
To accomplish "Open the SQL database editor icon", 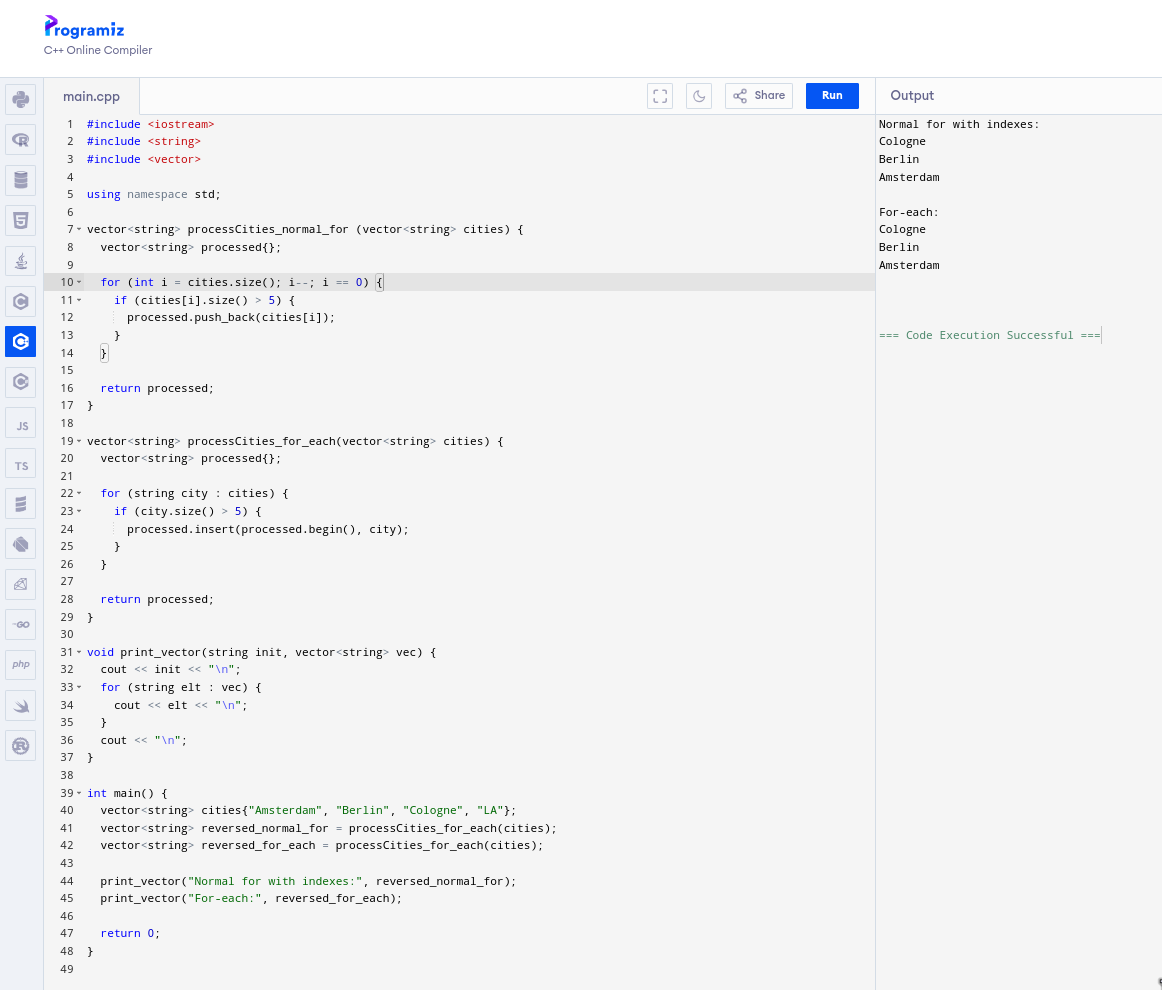I will [x=21, y=180].
